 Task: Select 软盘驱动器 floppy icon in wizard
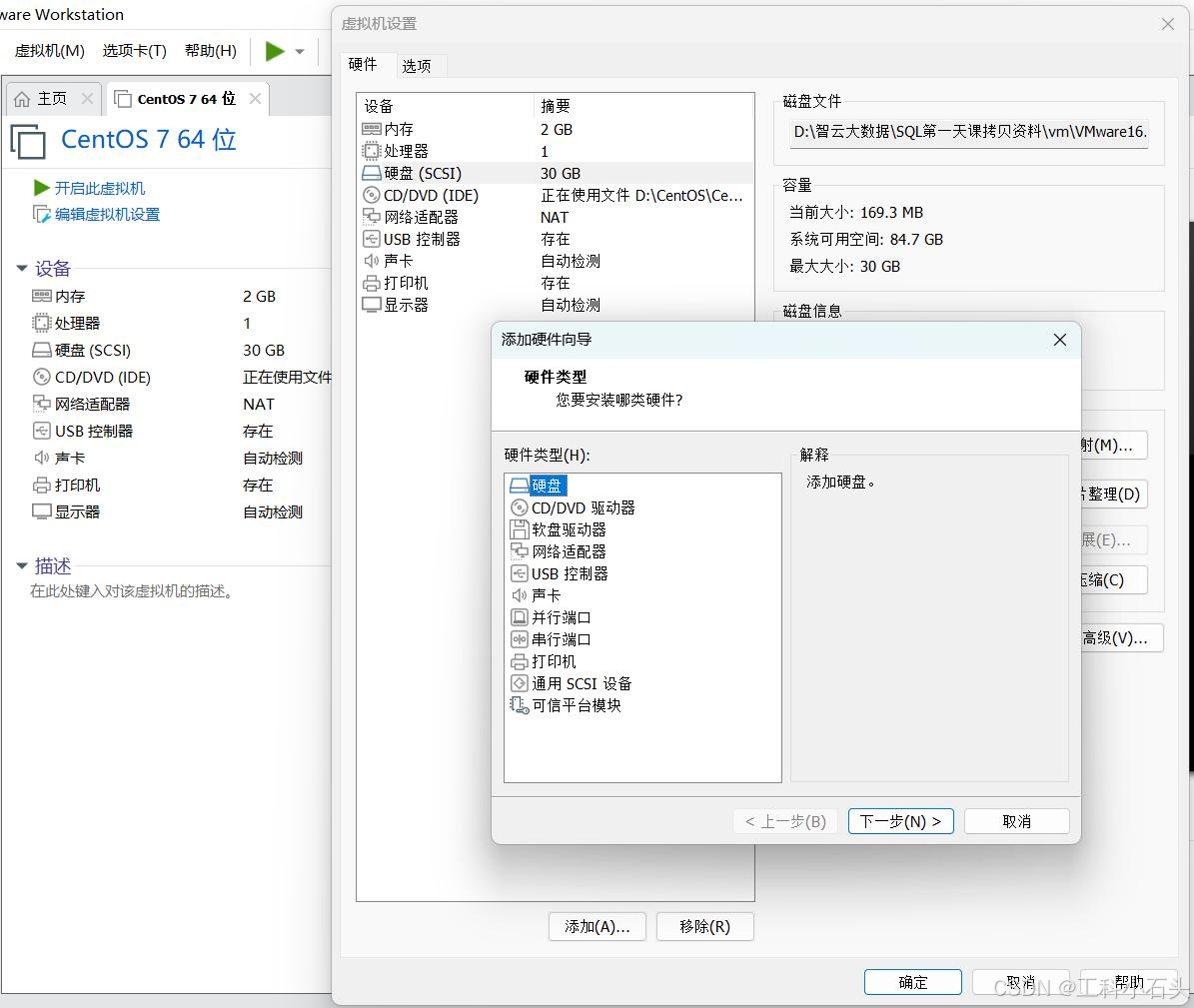pos(520,529)
